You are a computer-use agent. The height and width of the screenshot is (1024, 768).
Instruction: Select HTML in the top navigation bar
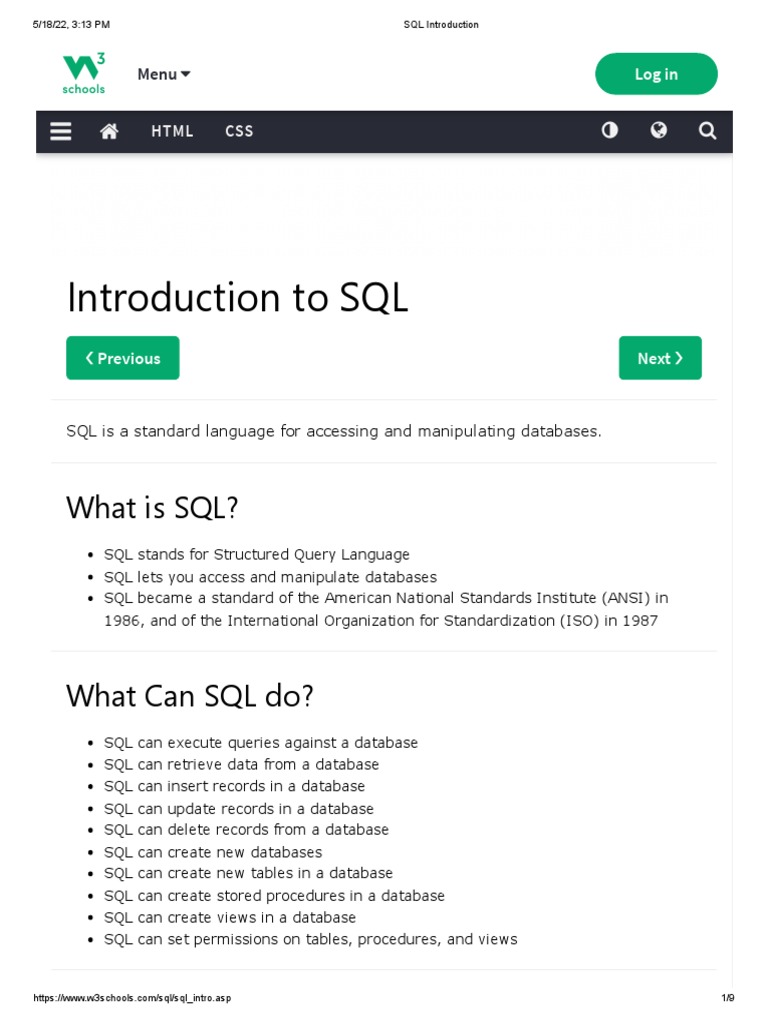pos(172,131)
